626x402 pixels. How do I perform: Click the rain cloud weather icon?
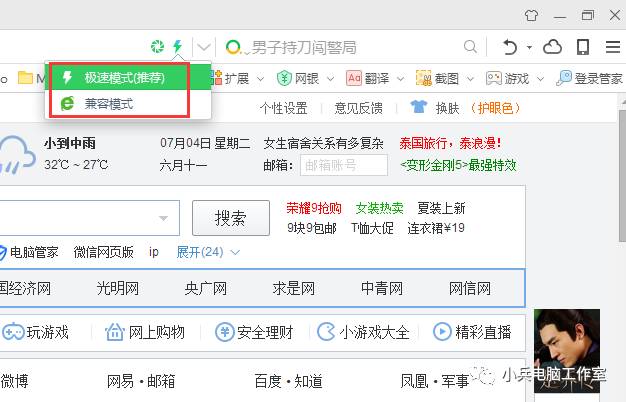point(17,154)
